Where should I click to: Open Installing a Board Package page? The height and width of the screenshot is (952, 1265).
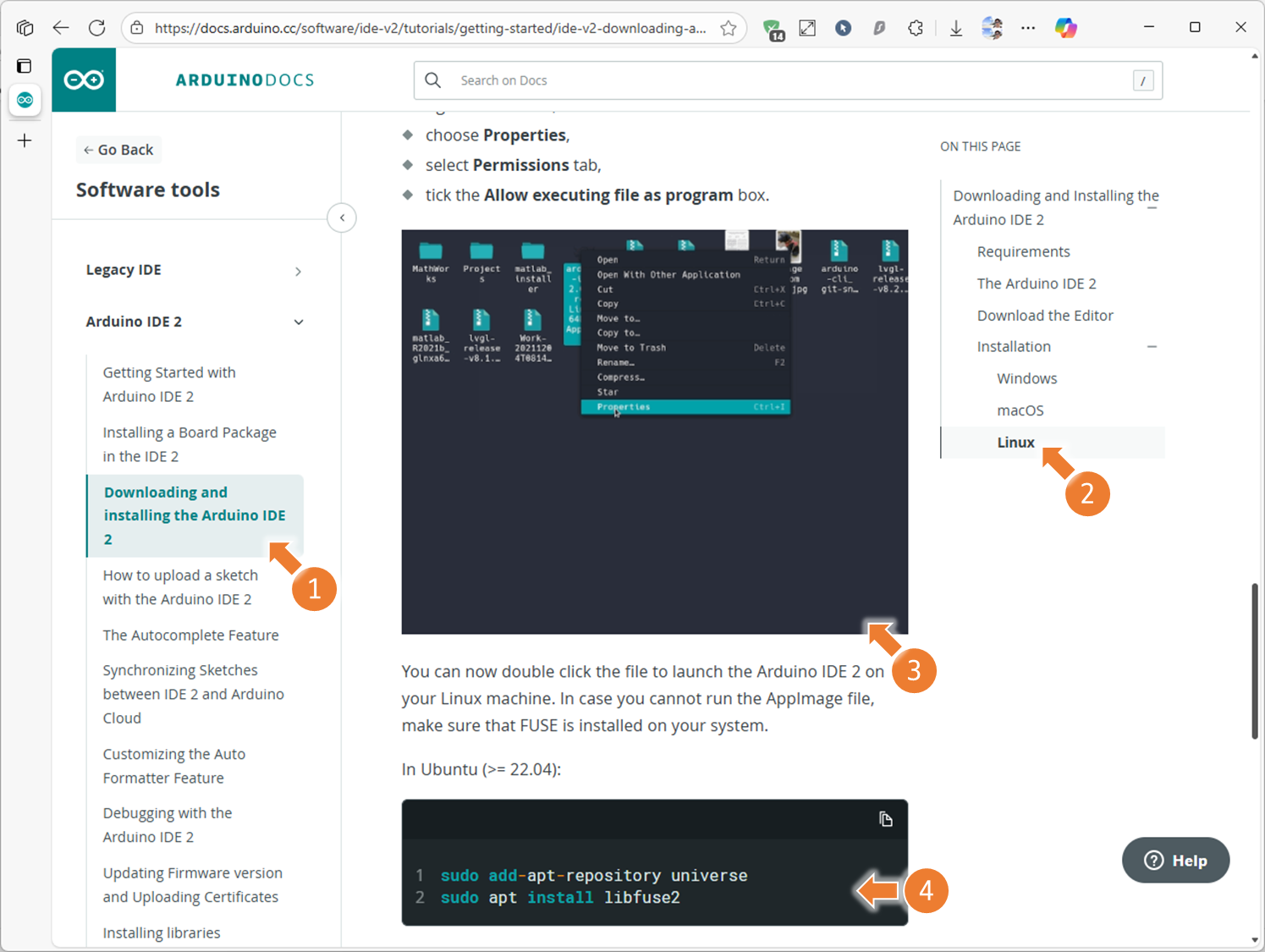[190, 444]
